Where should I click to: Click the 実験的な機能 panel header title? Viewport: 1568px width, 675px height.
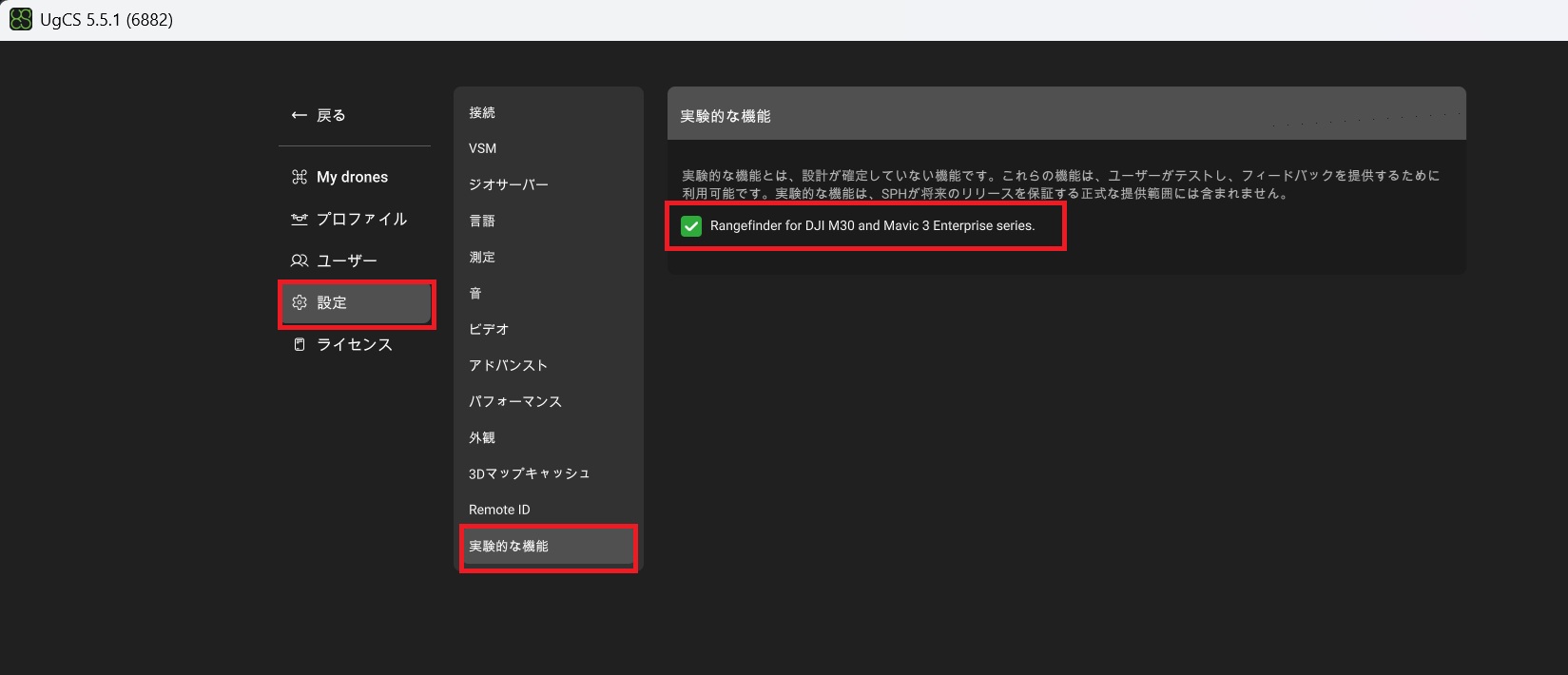tap(726, 116)
